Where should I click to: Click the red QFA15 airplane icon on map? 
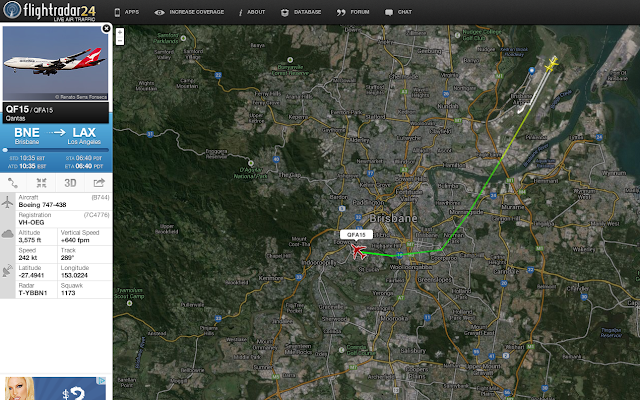point(358,251)
